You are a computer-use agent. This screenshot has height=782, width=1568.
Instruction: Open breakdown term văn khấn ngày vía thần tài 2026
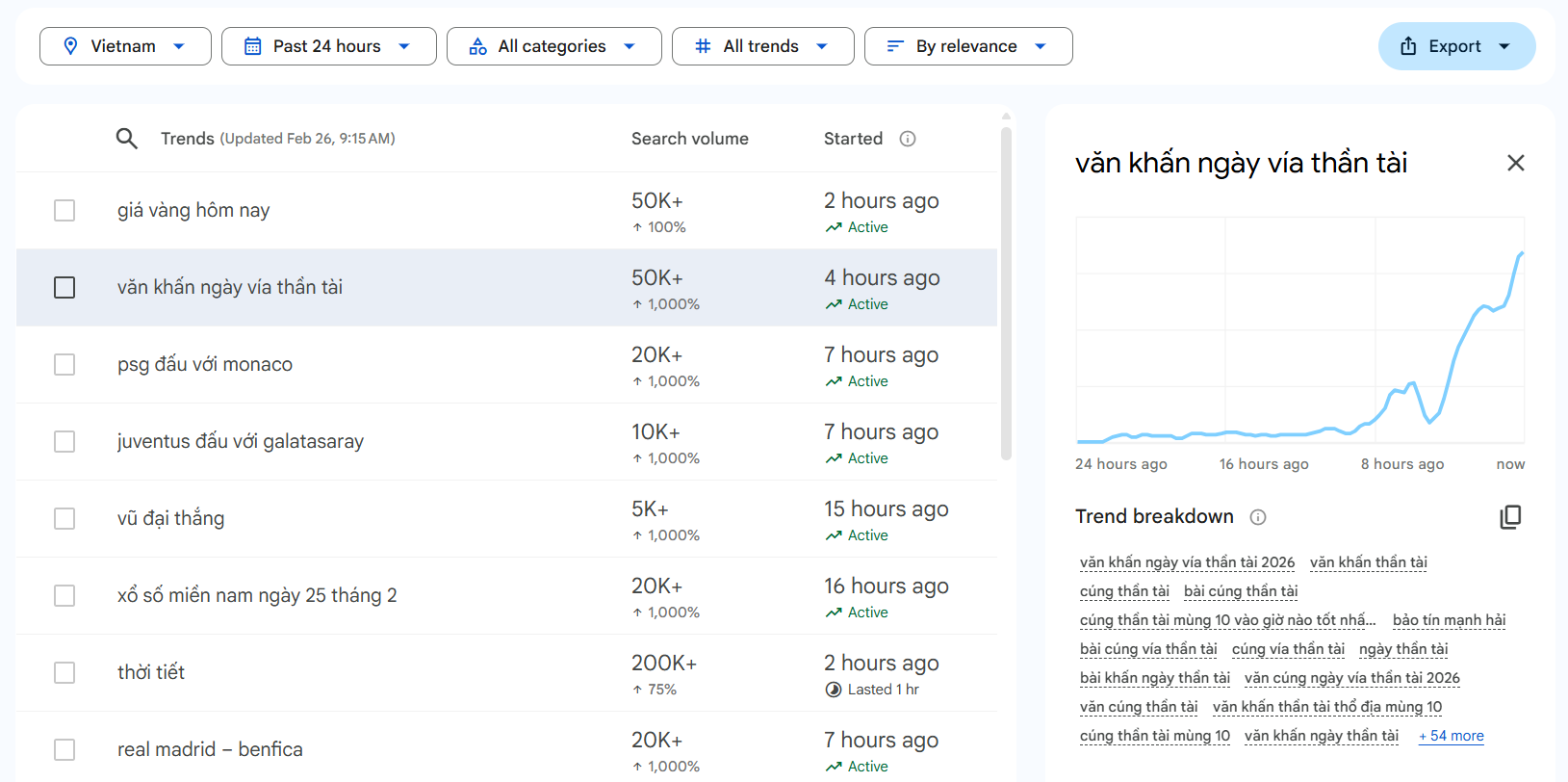(1187, 562)
